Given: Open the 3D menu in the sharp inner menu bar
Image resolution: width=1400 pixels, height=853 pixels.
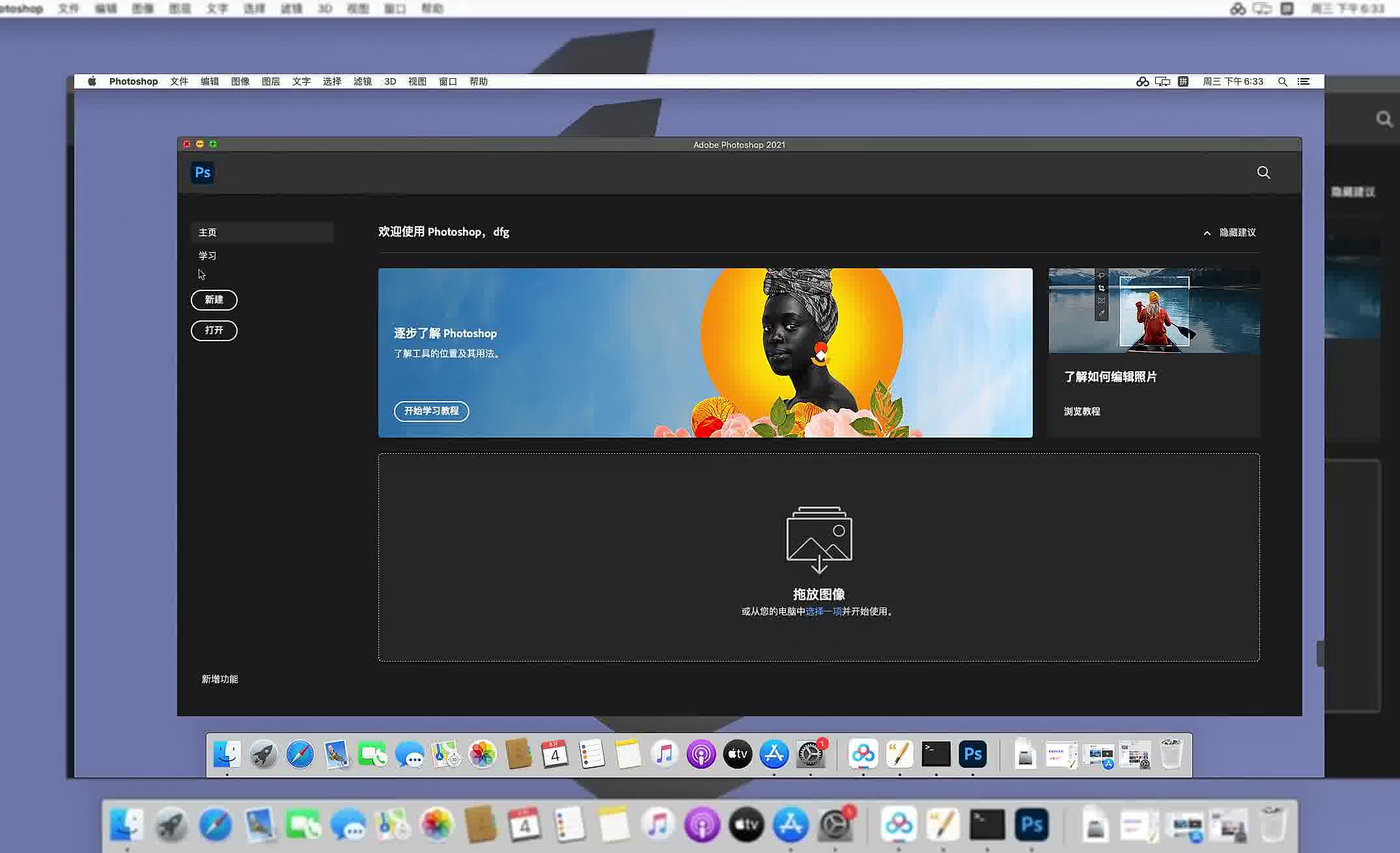Looking at the screenshot, I should [x=390, y=81].
